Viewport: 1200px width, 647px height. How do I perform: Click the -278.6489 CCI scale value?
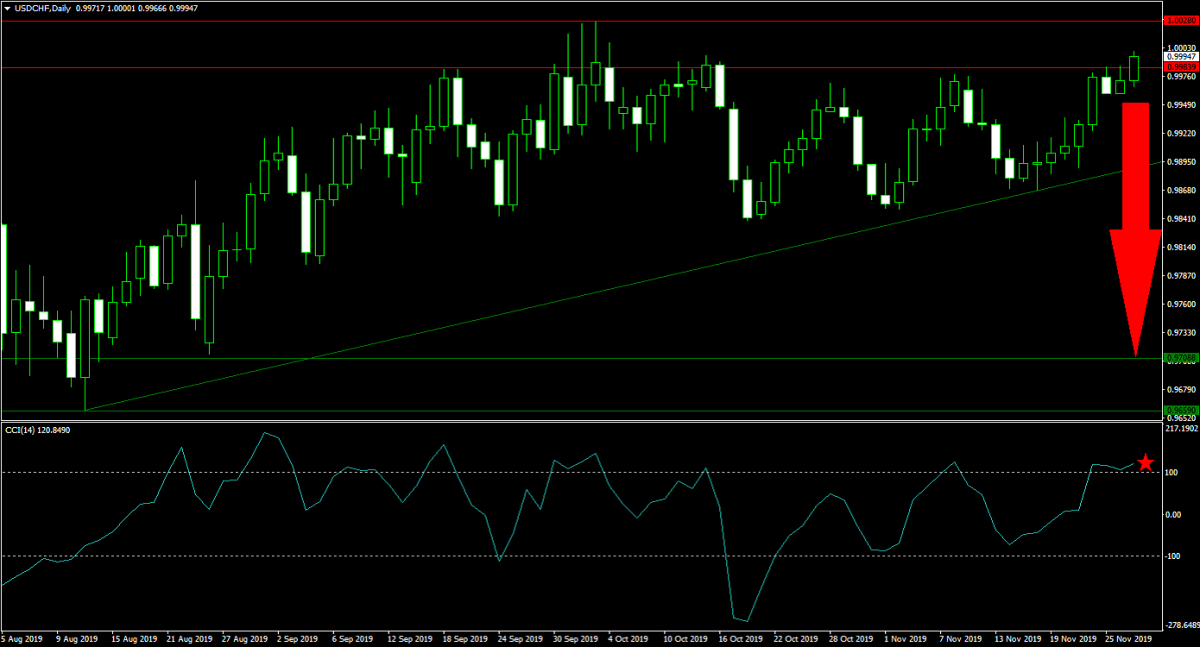[x=1181, y=620]
